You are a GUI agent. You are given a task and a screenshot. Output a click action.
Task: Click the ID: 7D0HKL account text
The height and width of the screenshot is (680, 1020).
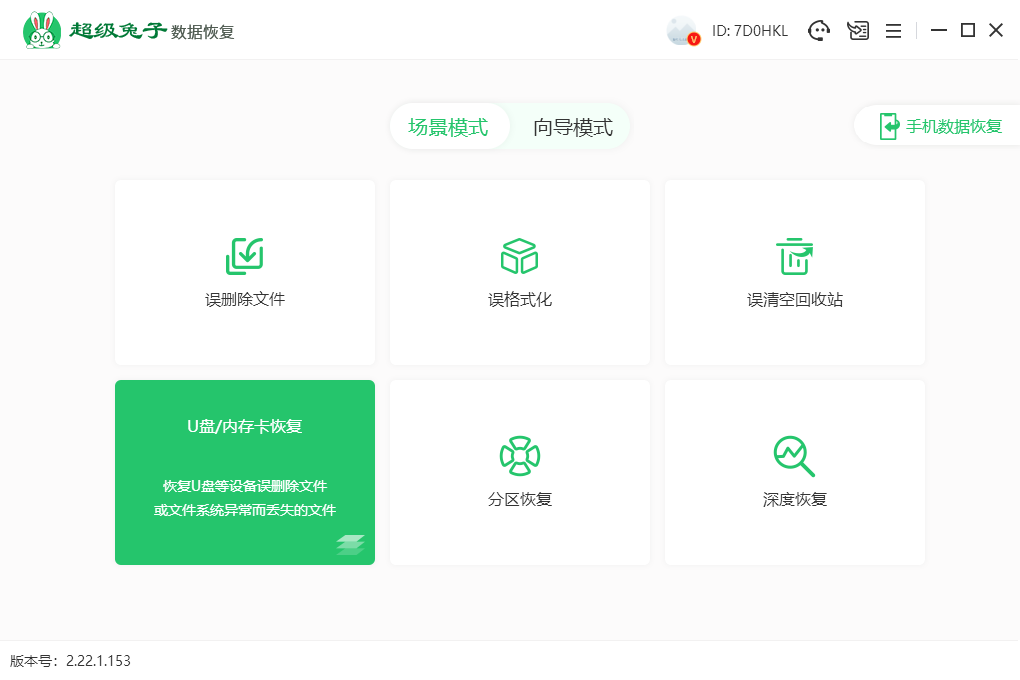pyautogui.click(x=750, y=31)
